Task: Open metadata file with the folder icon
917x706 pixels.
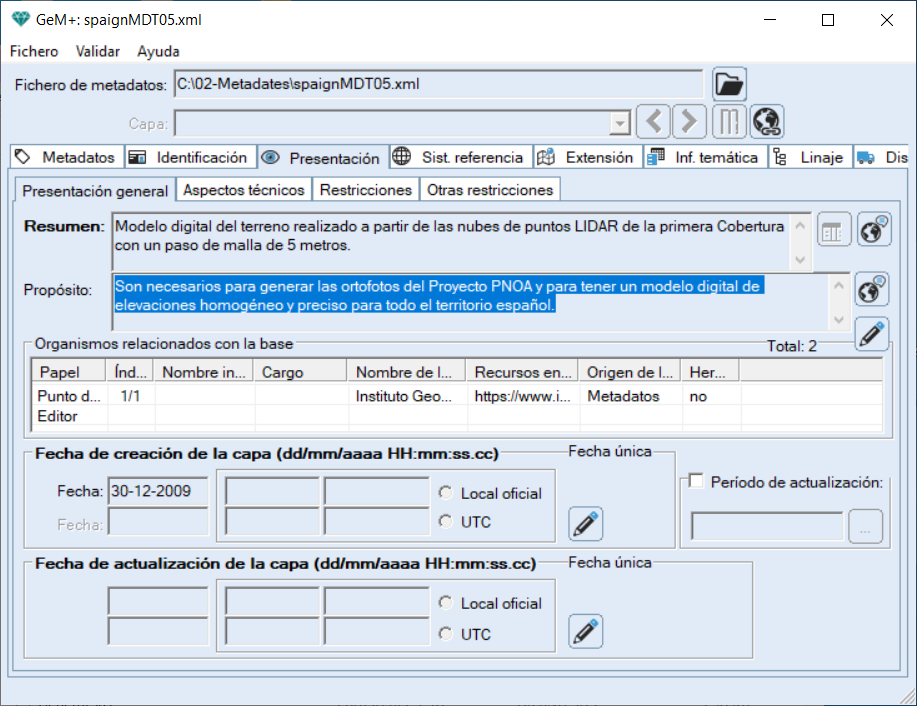Action: click(730, 84)
